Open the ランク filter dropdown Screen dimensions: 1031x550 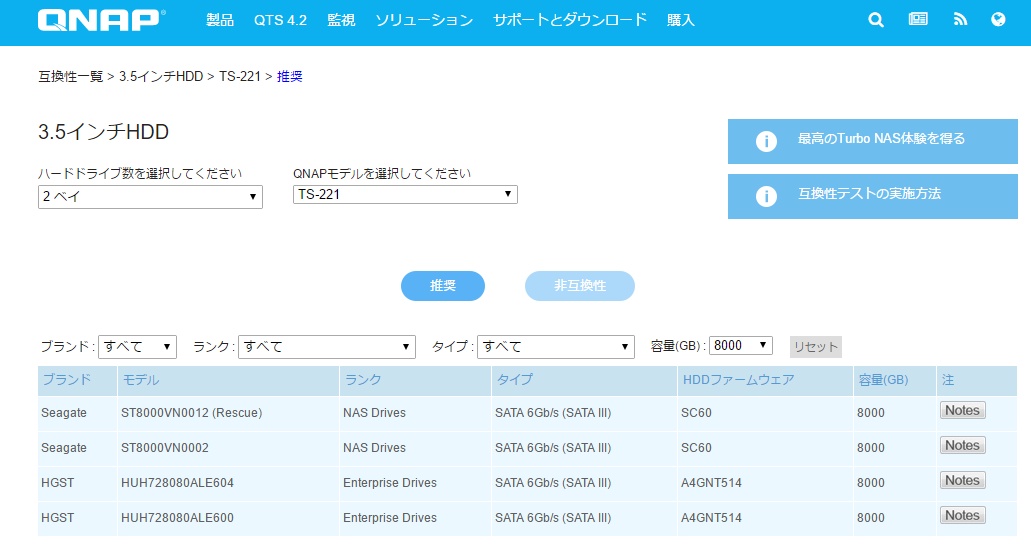tap(327, 347)
